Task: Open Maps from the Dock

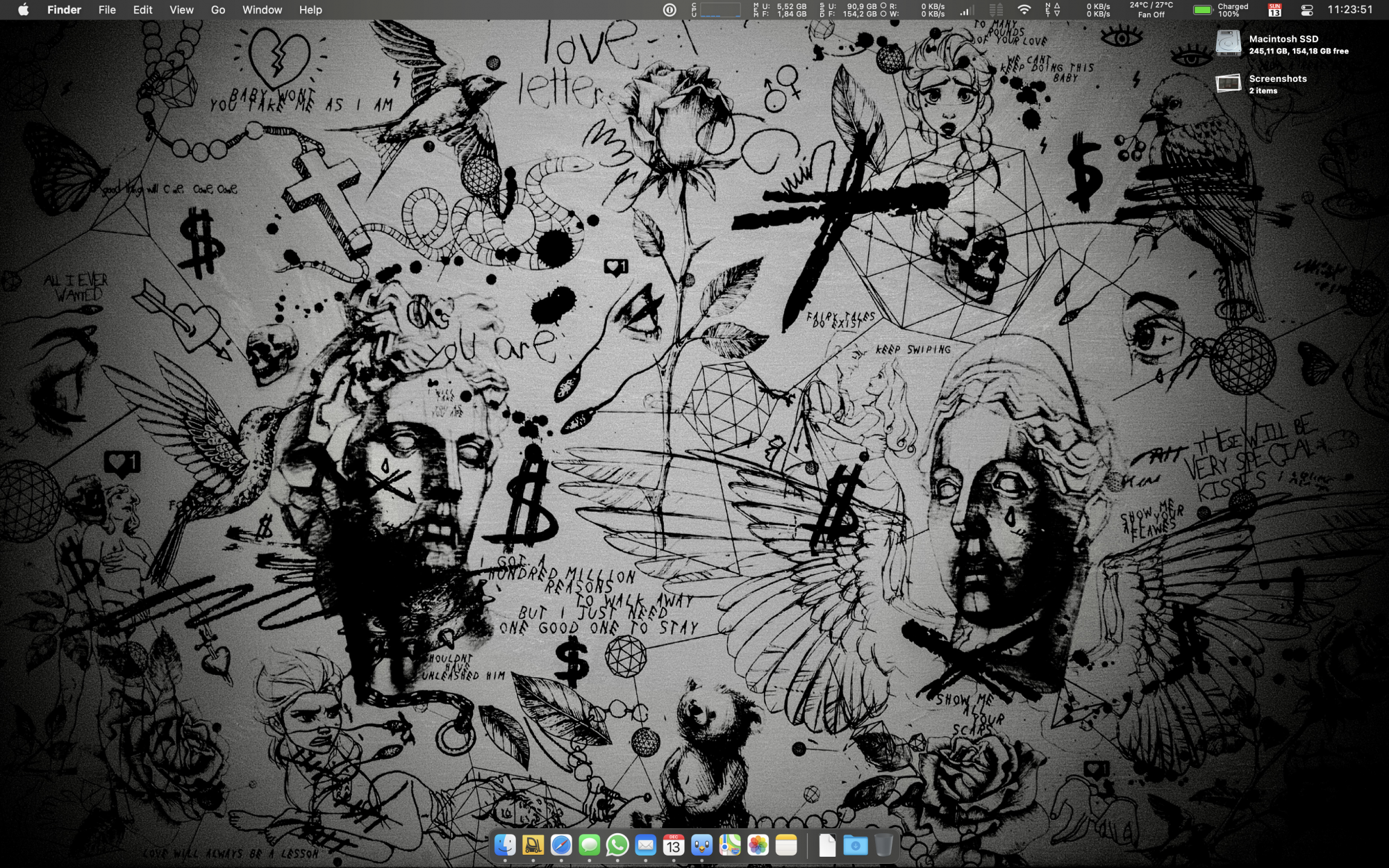Action: click(x=730, y=845)
